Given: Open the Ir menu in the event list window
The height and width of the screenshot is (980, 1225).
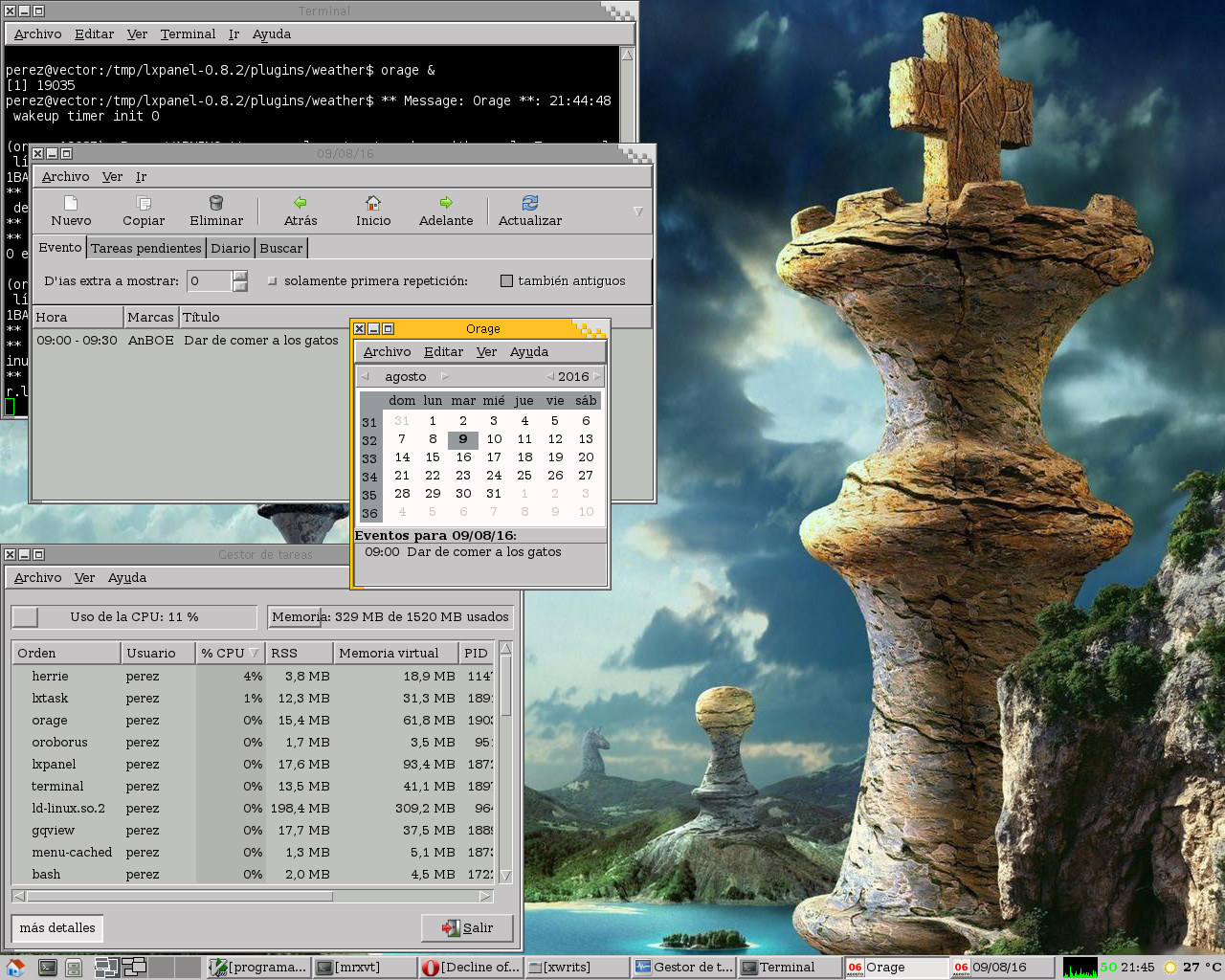Looking at the screenshot, I should tap(141, 176).
